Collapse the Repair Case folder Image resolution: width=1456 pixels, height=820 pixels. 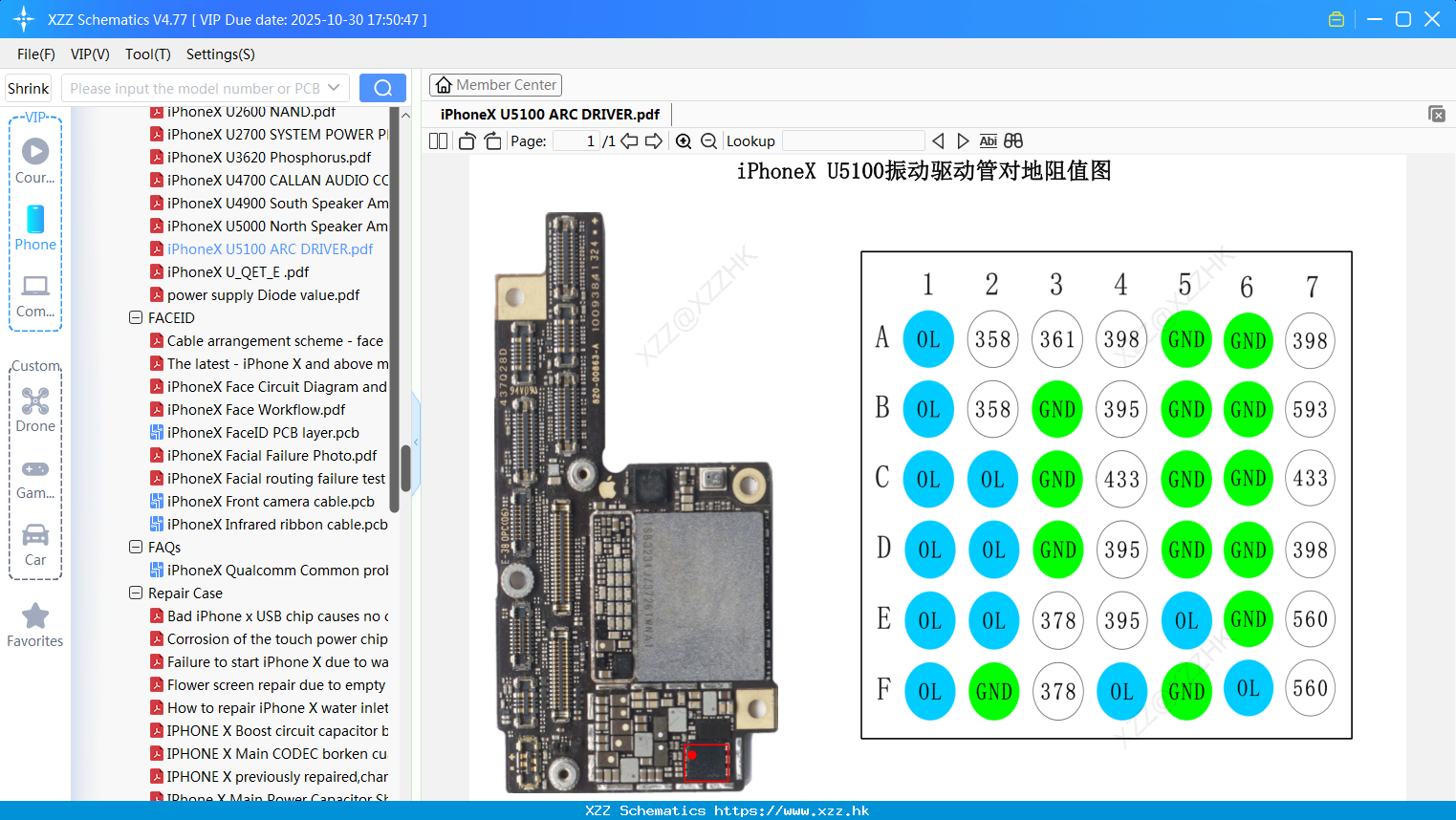click(136, 593)
